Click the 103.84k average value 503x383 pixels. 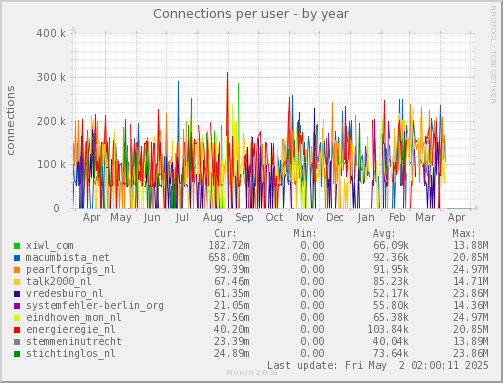click(x=388, y=330)
